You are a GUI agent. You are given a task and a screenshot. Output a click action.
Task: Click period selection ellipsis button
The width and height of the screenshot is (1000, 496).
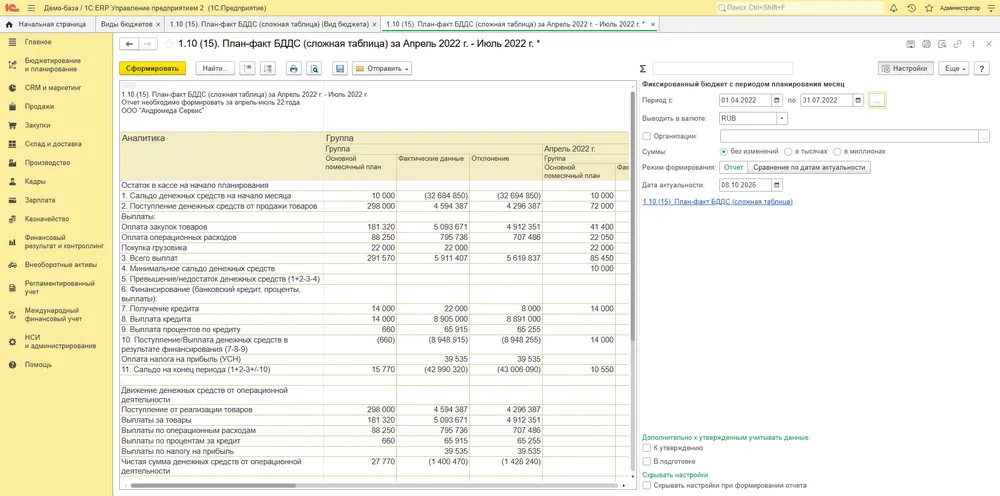(877, 101)
